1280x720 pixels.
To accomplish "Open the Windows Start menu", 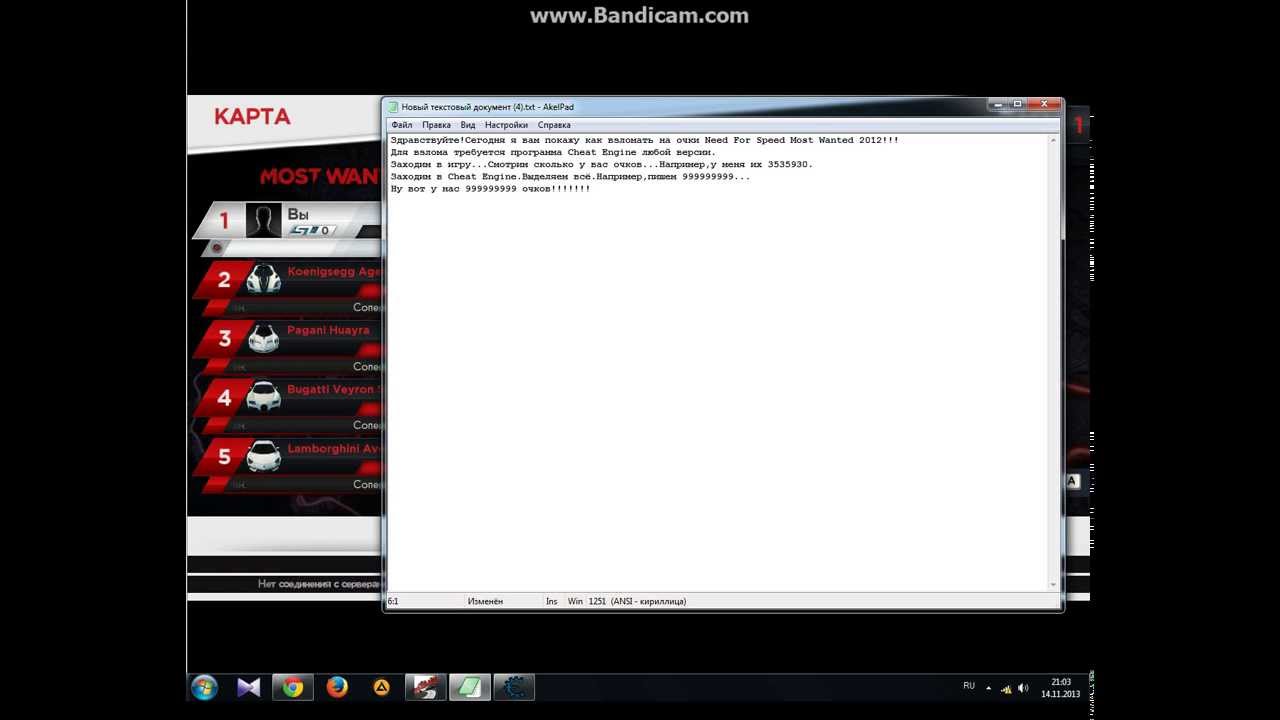I will click(x=204, y=687).
